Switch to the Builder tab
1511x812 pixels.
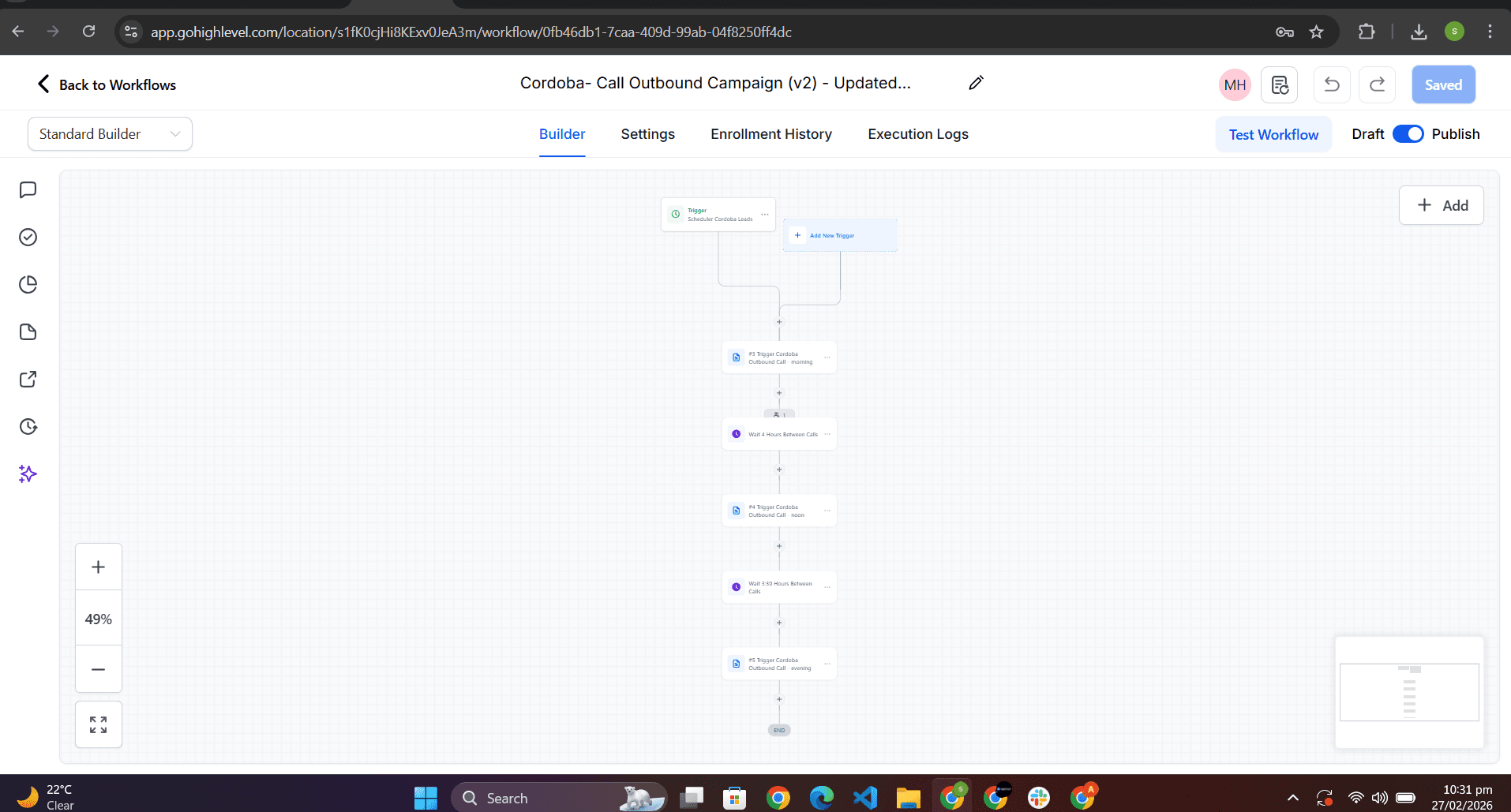pyautogui.click(x=562, y=134)
